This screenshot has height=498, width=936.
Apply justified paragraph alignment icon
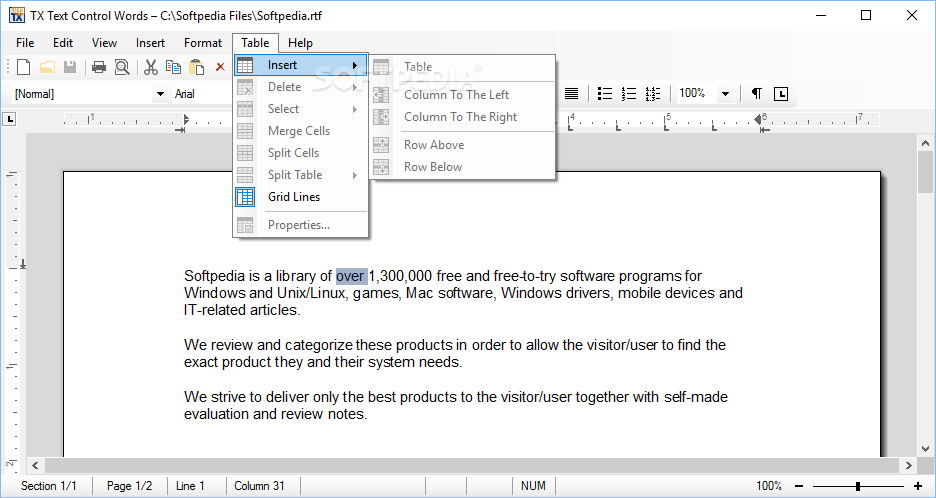pos(571,93)
